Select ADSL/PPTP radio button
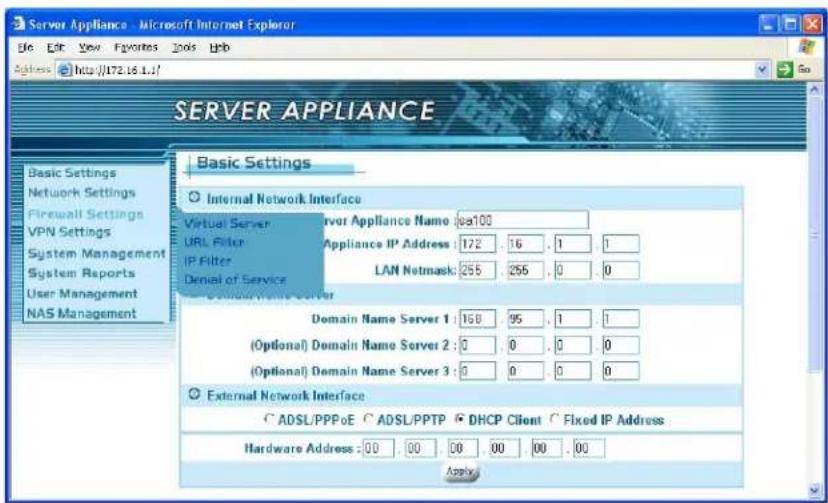This screenshot has width=828, height=503. click(x=369, y=419)
